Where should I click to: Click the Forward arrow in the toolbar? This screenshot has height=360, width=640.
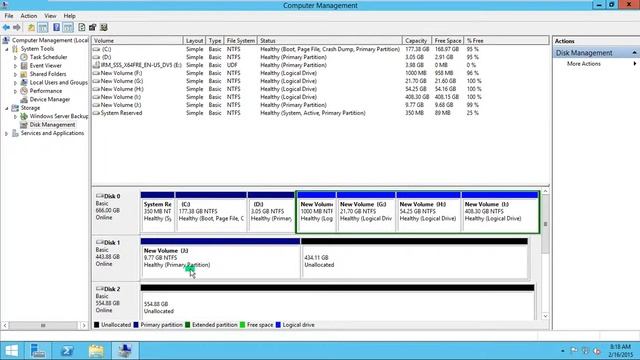(17, 27)
